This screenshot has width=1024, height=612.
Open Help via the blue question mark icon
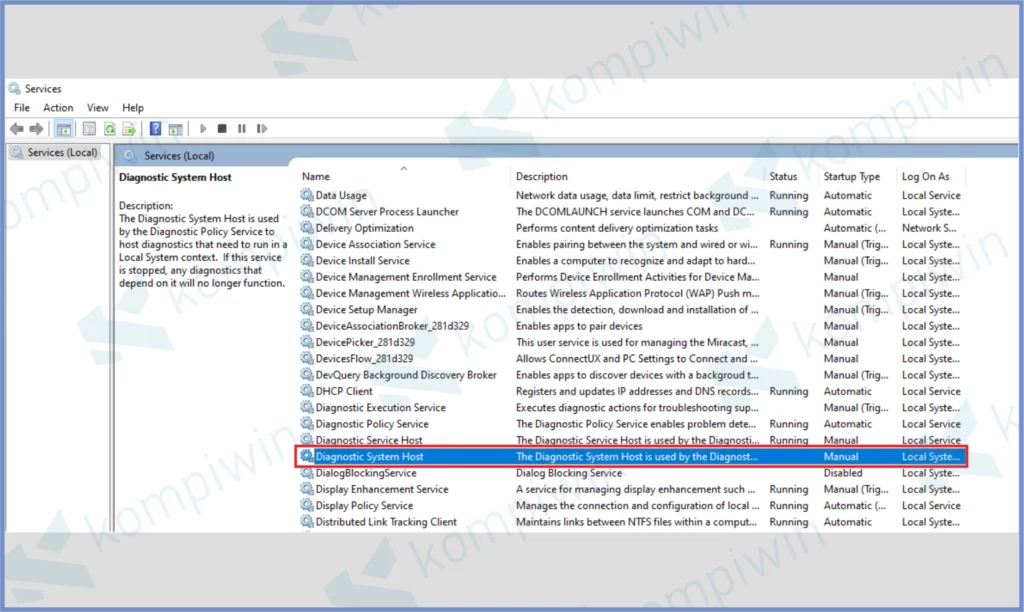[156, 129]
